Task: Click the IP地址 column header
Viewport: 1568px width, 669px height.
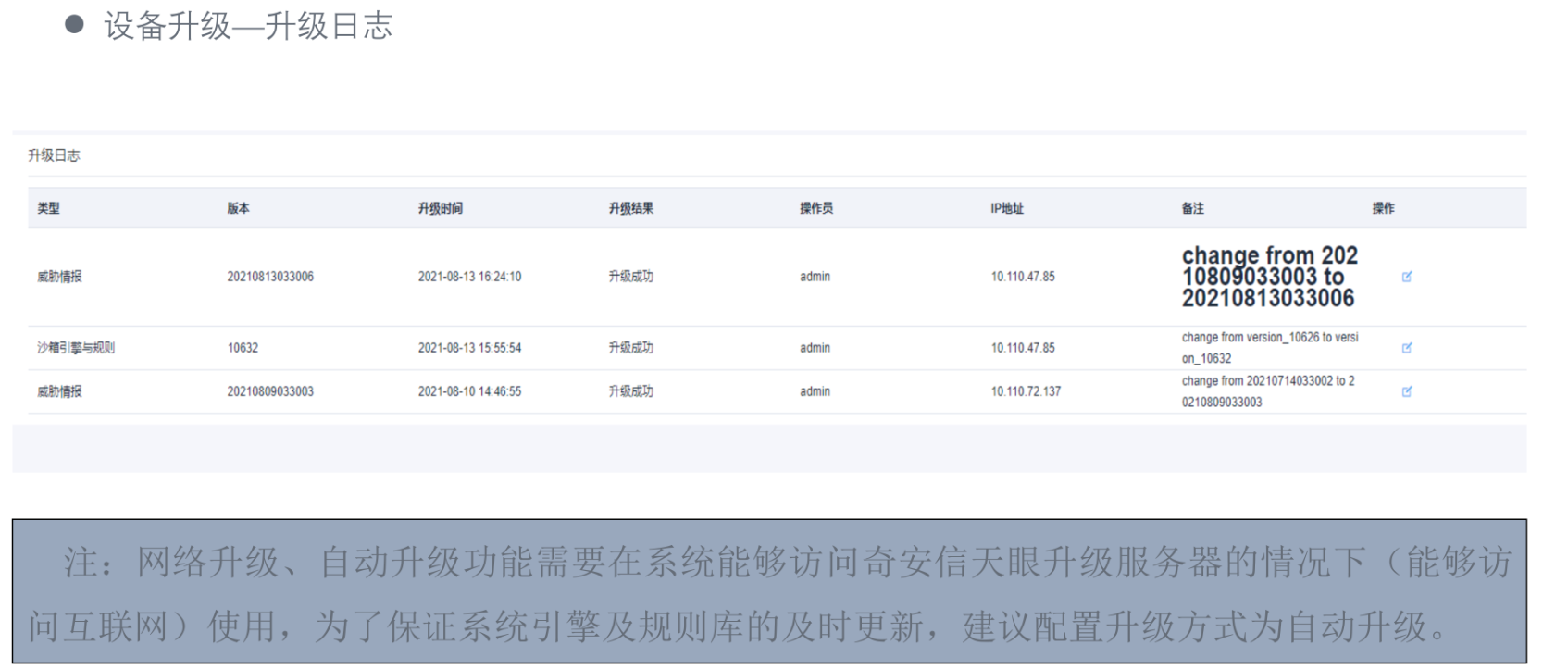Action: click(1006, 208)
